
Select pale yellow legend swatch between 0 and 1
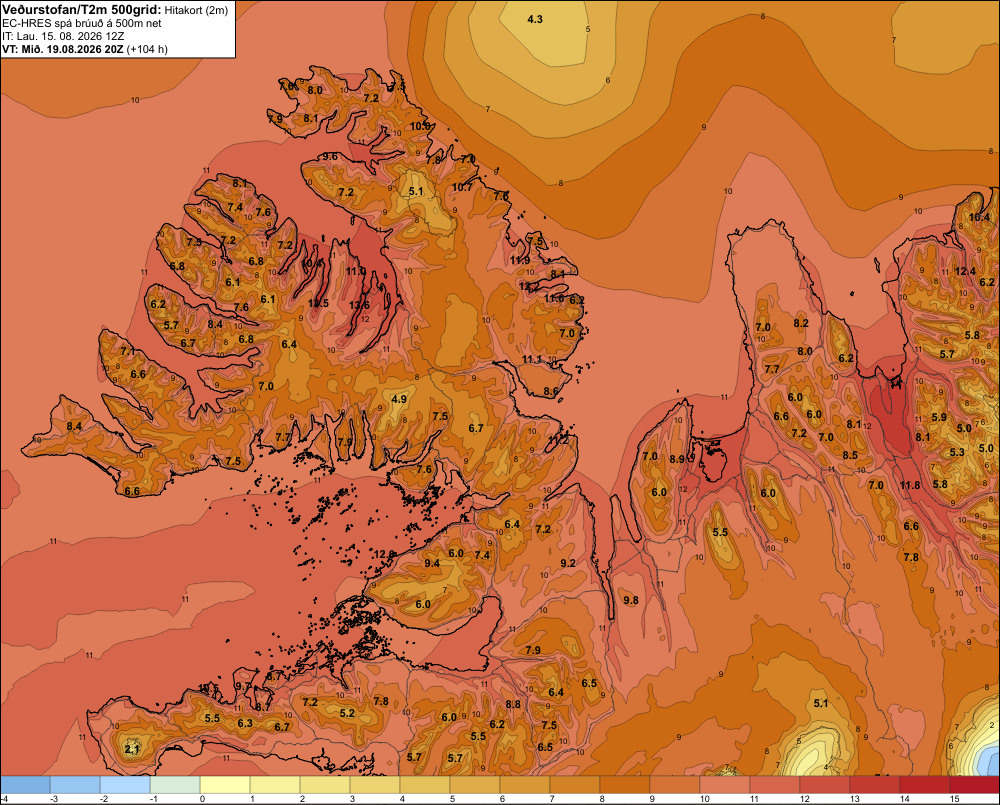coord(225,785)
